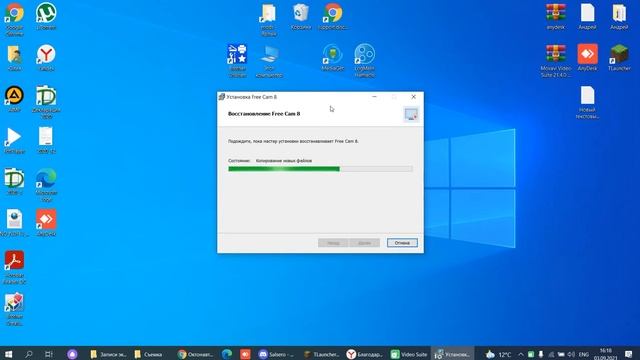Select the Microsoft Edge desktop shortcut
The width and height of the screenshot is (640, 360).
(46, 185)
